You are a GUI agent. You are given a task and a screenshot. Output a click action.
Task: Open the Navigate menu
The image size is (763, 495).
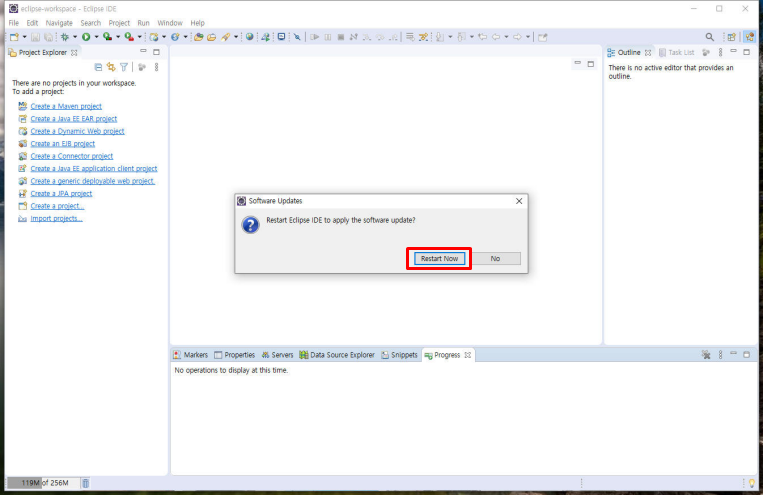tap(59, 23)
